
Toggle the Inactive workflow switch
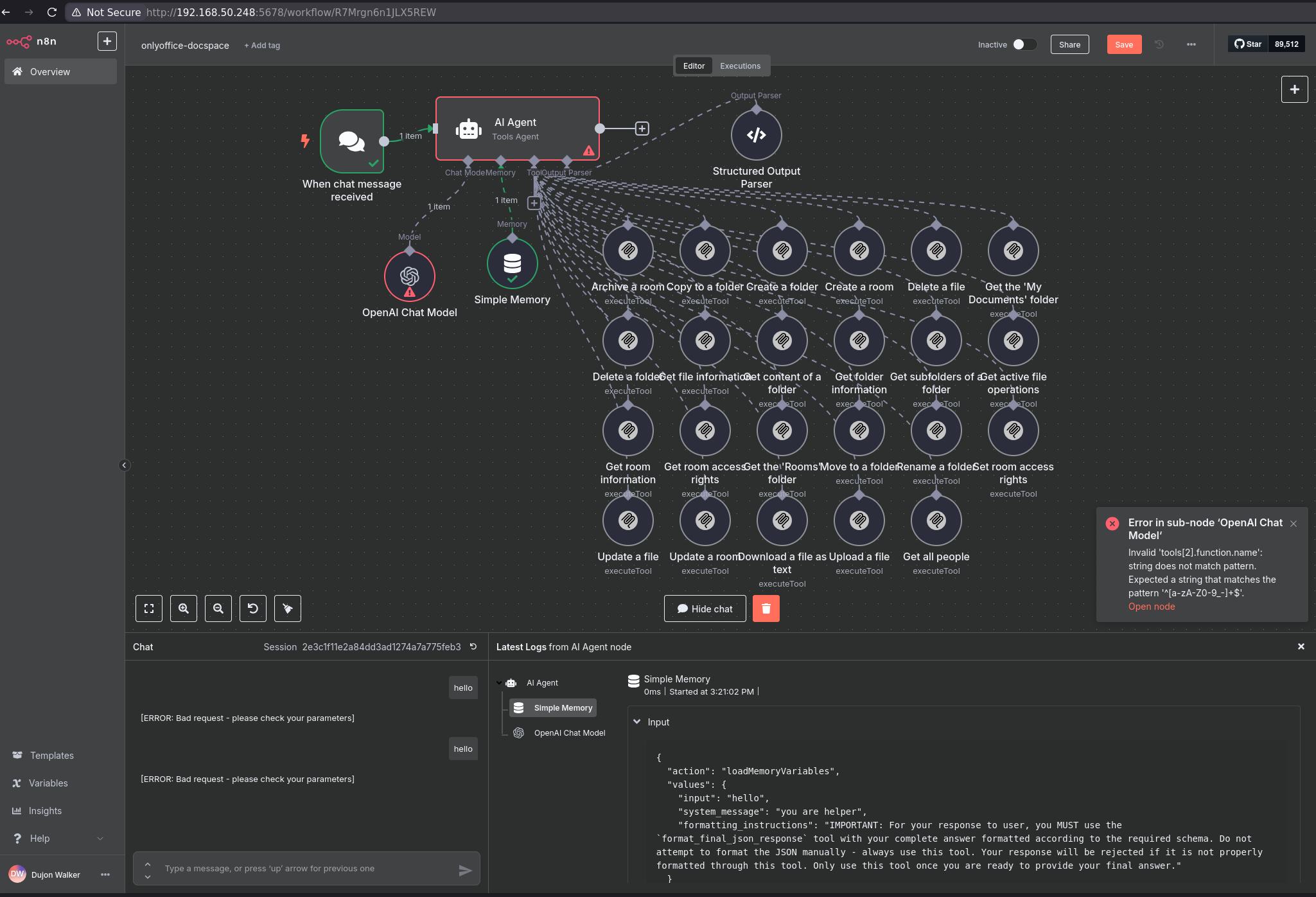click(1024, 44)
